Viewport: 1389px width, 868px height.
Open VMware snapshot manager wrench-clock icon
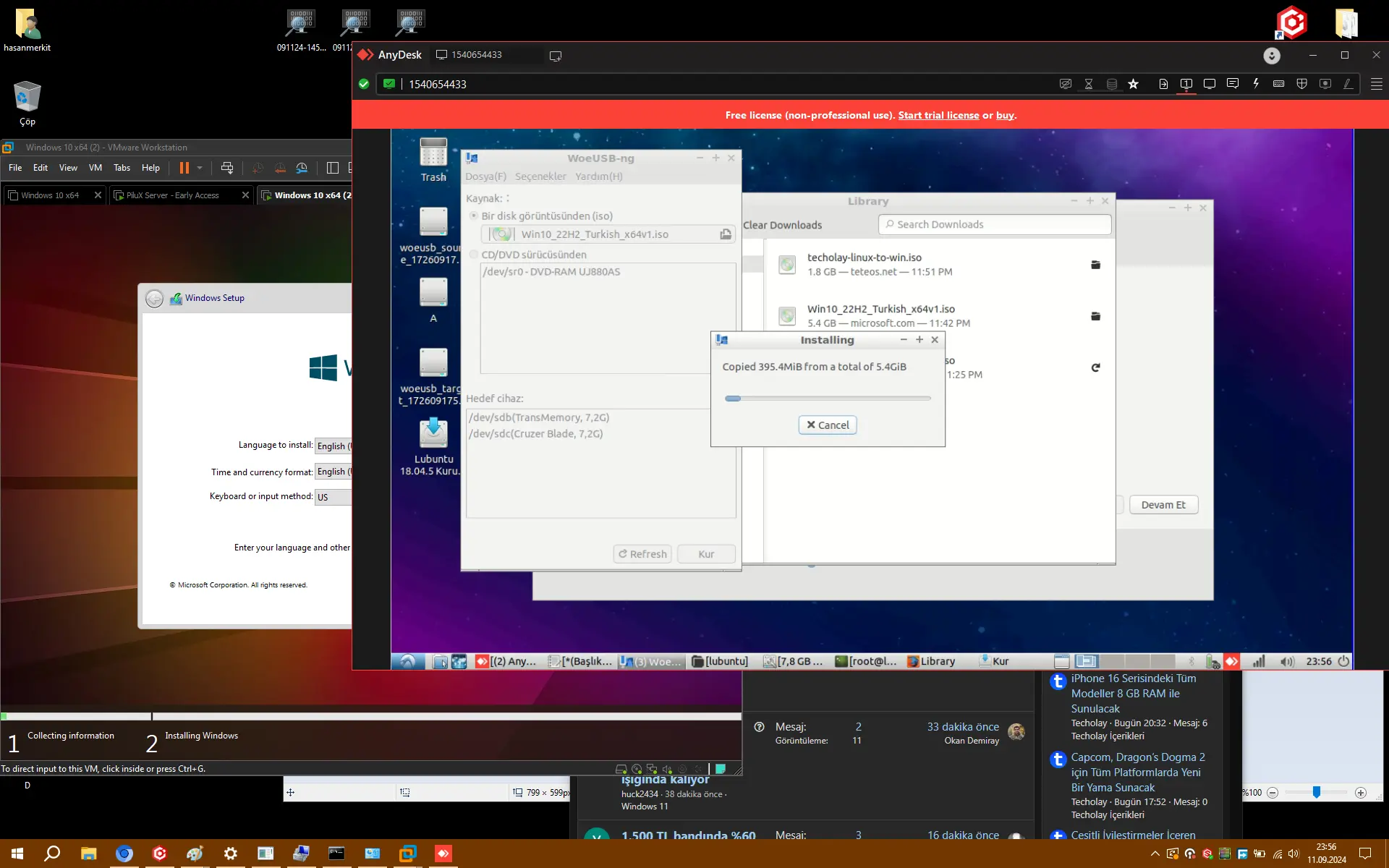point(302,168)
